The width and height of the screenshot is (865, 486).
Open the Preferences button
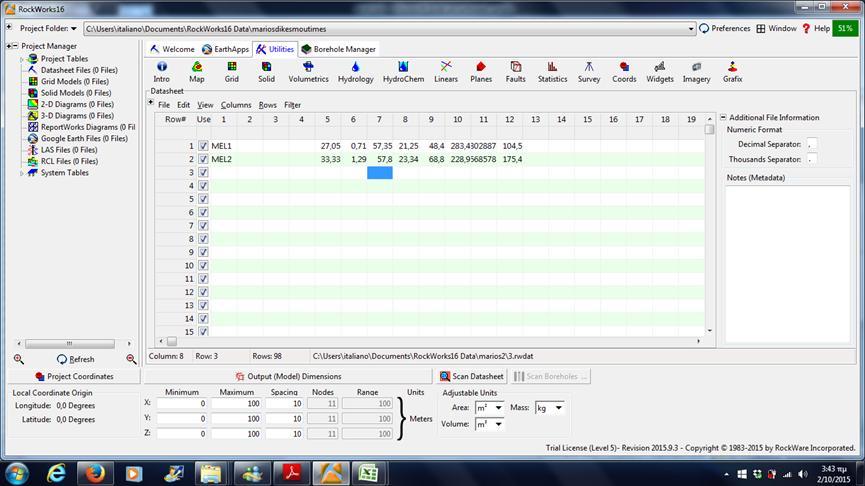[x=724, y=28]
